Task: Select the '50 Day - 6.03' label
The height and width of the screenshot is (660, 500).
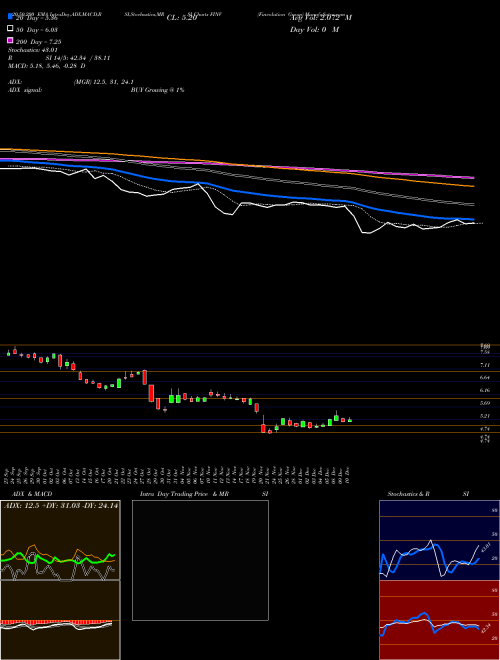Action: pyautogui.click(x=37, y=30)
